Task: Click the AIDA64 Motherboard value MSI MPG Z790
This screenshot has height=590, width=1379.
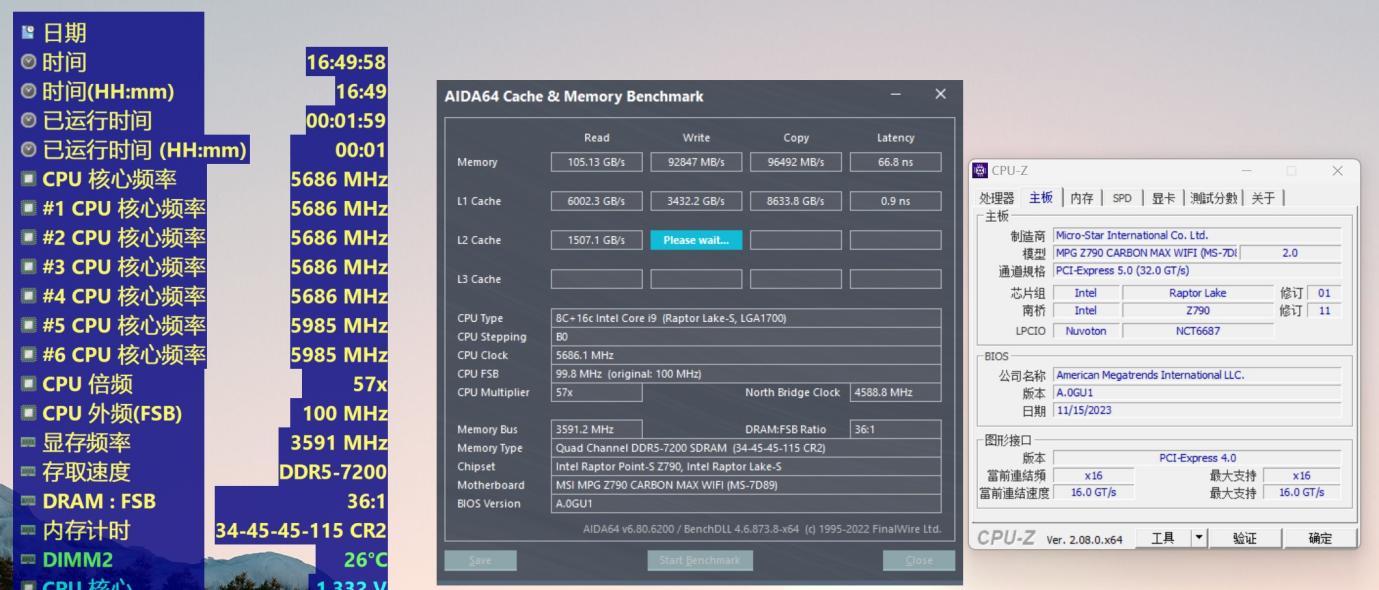Action: click(x=746, y=485)
